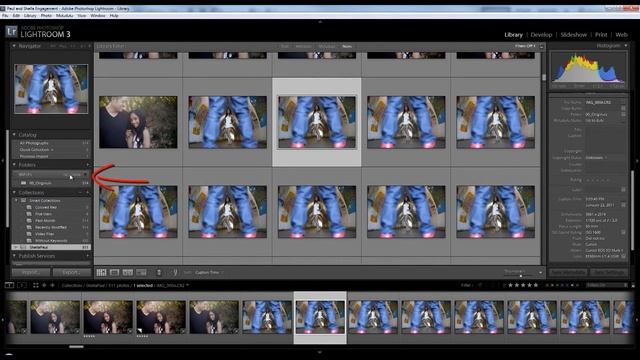Select All Photographs in Catalog
This screenshot has width=640, height=360.
(34, 143)
